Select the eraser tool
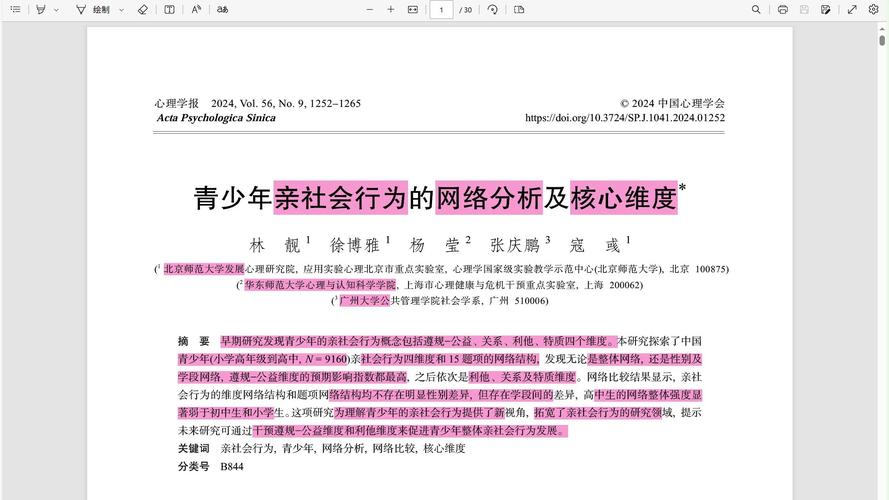Screen dimensions: 889x500 (x=143, y=10)
